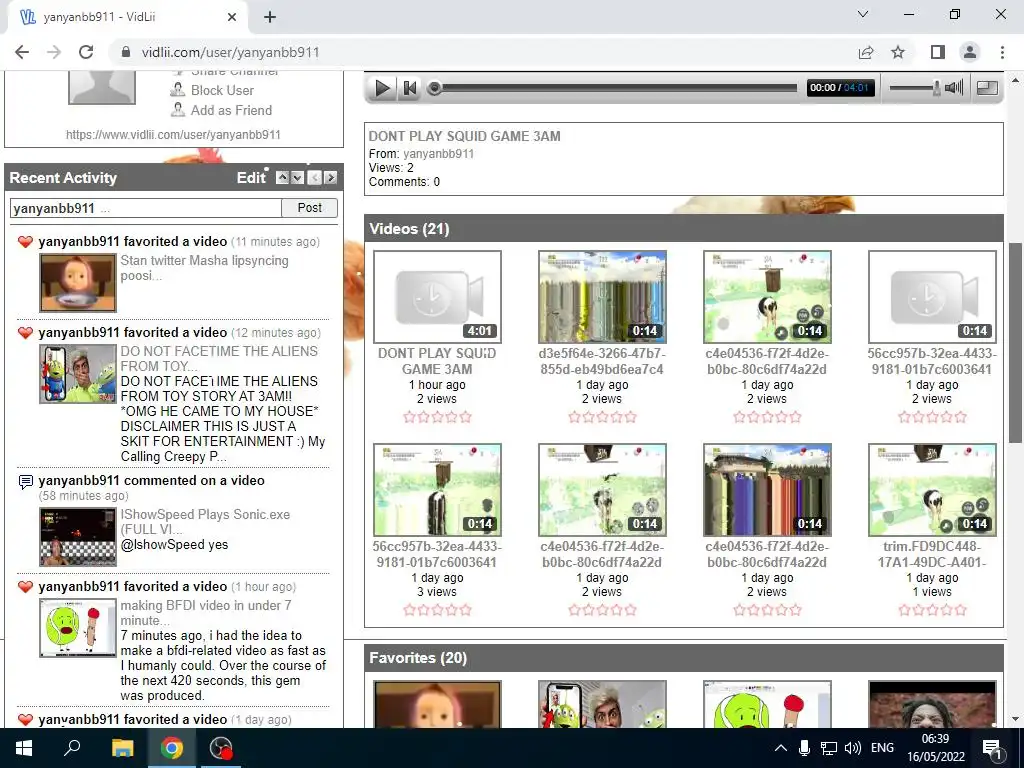Open trim.FD9DC448 video title link
Viewport: 1024px width, 768px height.
pos(932,554)
